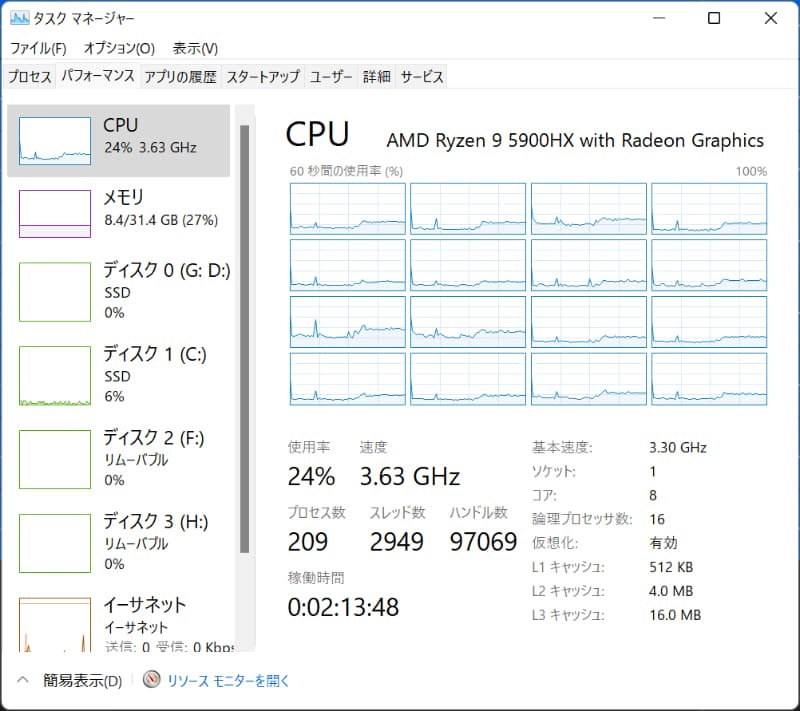Click the リソース モニター icon at bottom
This screenshot has height=711, width=800.
click(x=151, y=680)
